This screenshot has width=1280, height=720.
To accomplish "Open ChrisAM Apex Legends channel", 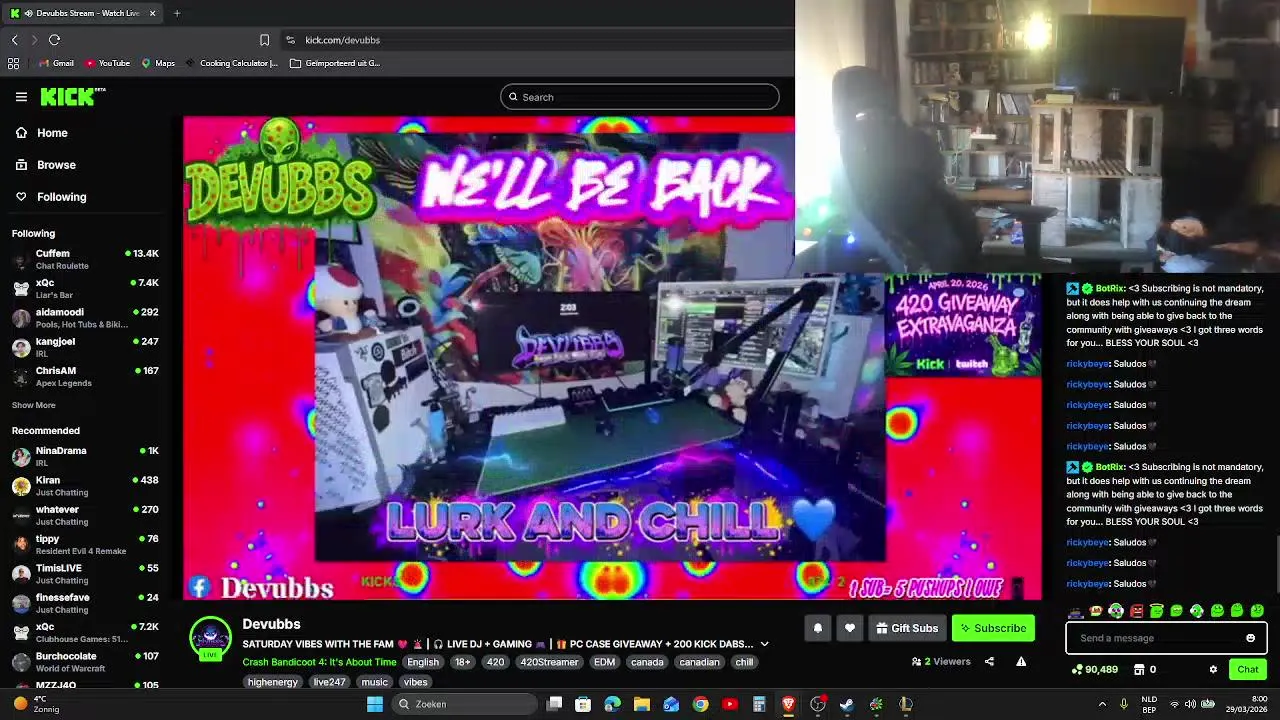I will [x=85, y=376].
